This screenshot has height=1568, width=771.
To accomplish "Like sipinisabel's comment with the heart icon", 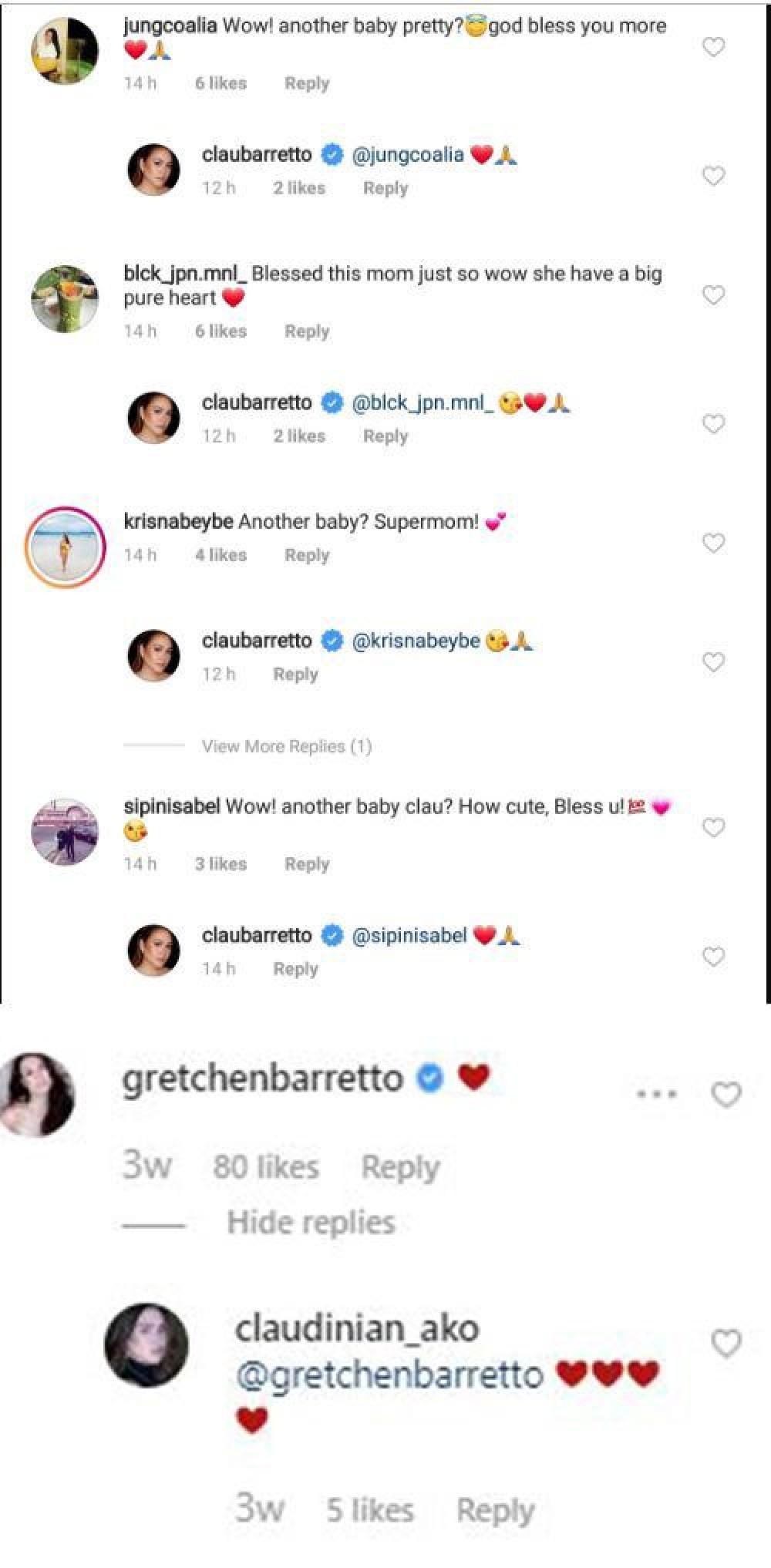I will point(713,828).
